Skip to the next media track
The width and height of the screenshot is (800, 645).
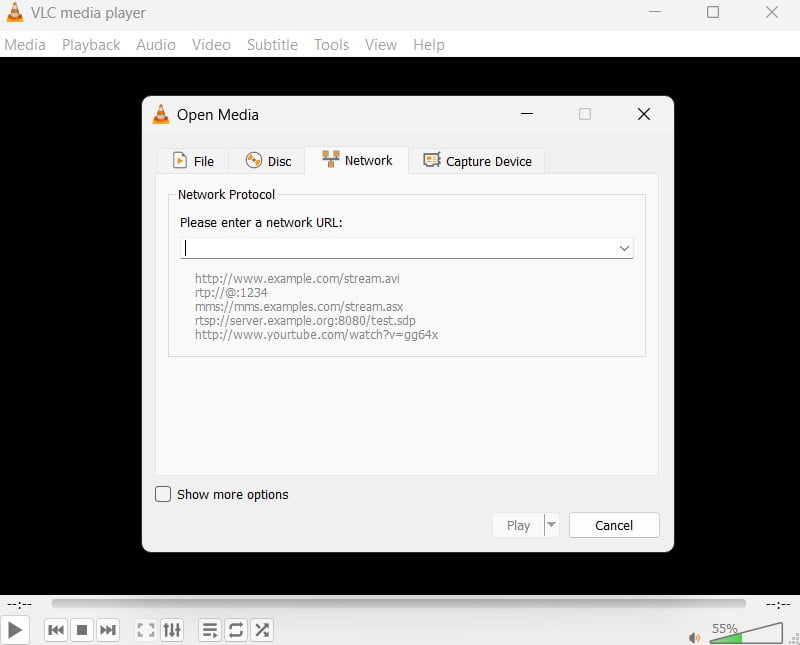click(x=108, y=630)
